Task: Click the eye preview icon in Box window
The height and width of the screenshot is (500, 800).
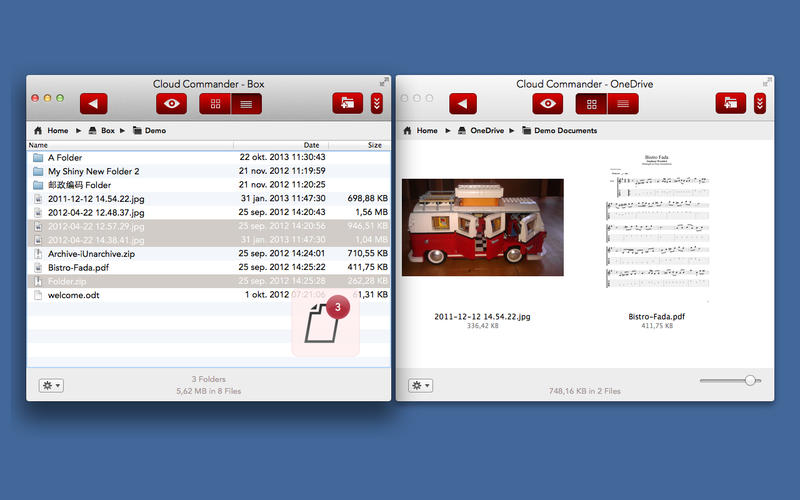Action: [x=171, y=103]
